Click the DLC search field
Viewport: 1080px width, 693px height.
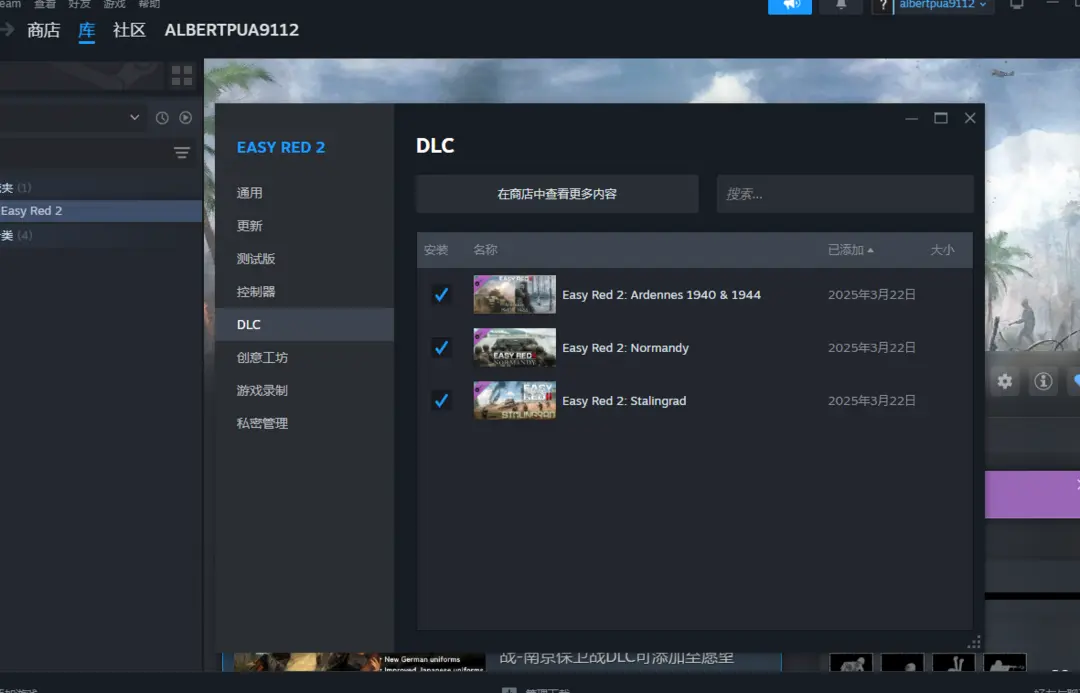point(845,194)
